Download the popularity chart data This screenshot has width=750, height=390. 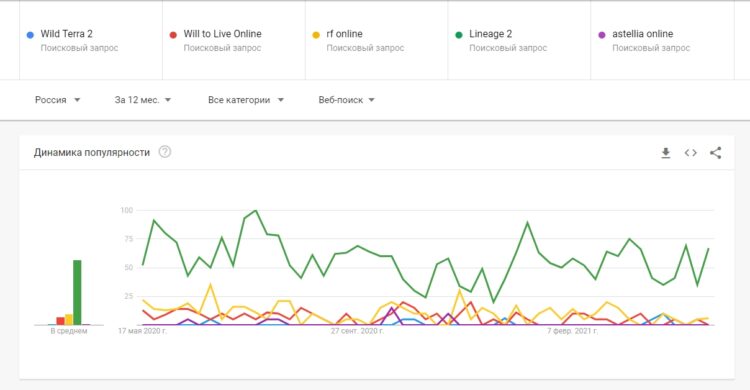click(x=665, y=153)
